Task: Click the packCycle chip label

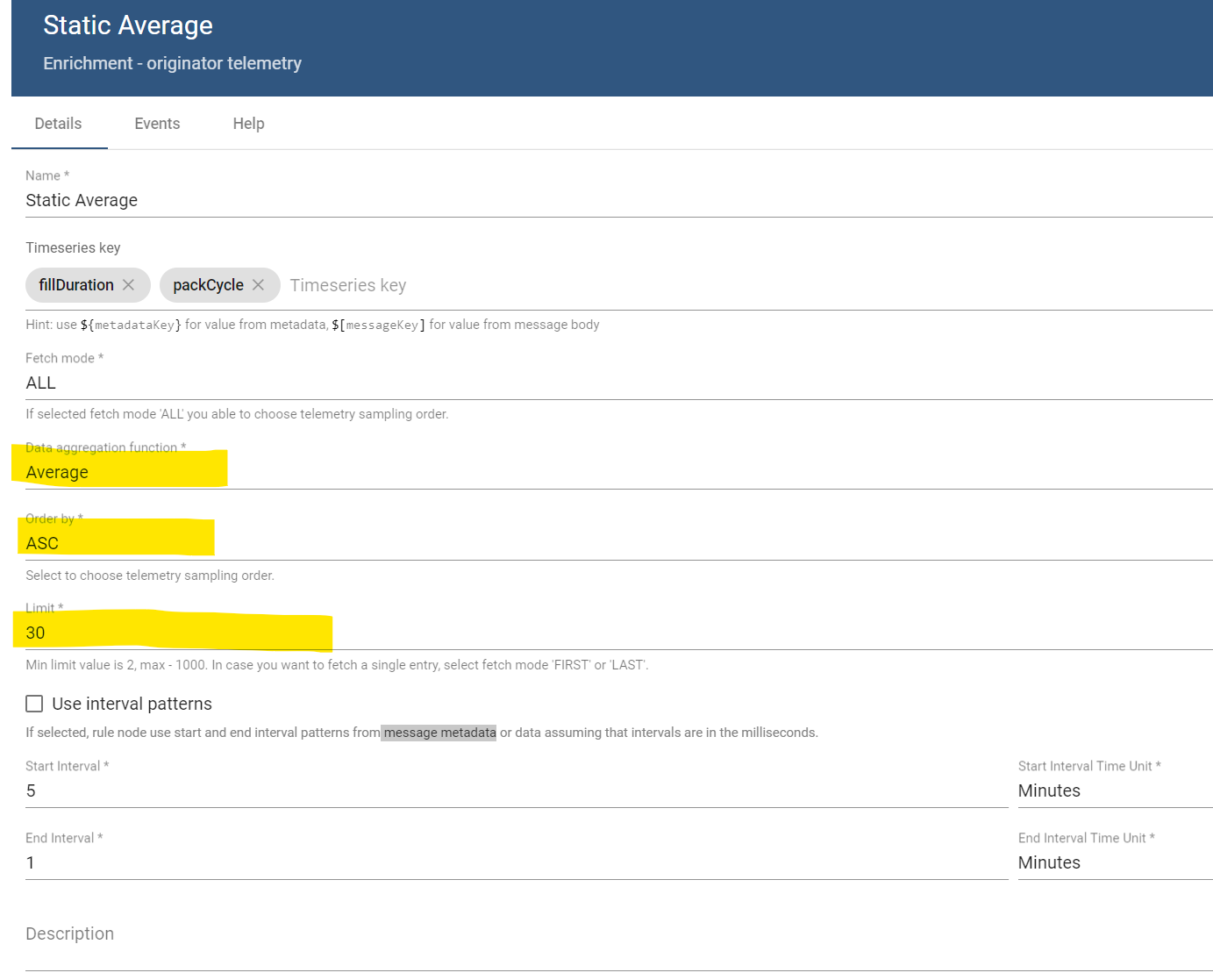Action: (x=208, y=284)
